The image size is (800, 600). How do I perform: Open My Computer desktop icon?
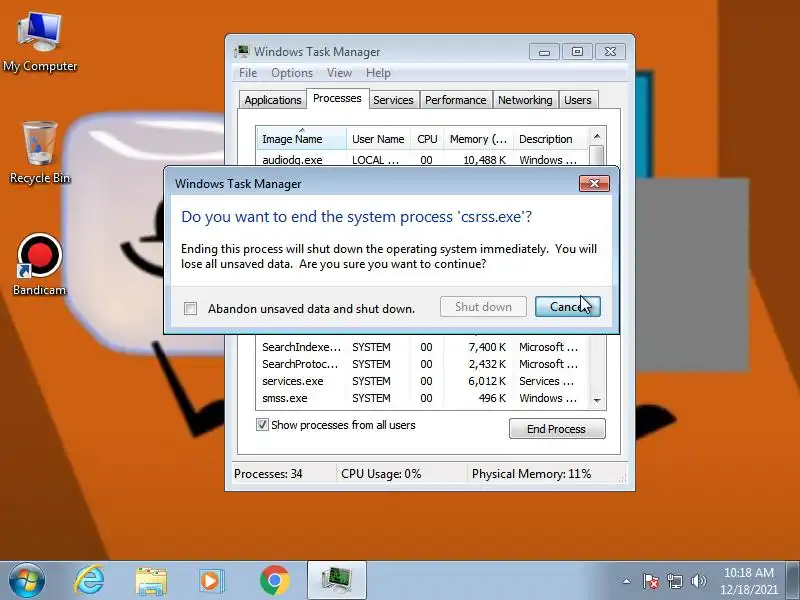tap(40, 43)
